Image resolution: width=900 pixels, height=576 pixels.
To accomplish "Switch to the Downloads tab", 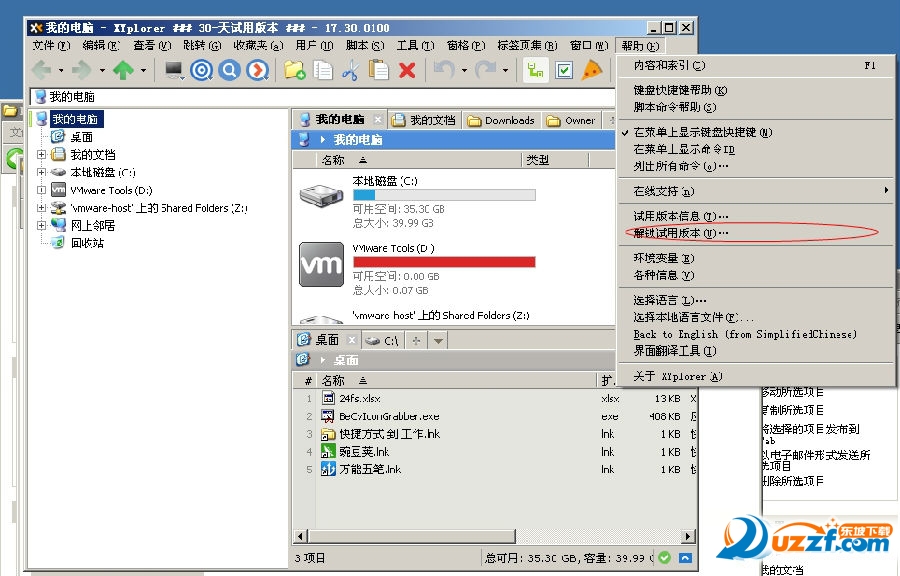I will (500, 119).
